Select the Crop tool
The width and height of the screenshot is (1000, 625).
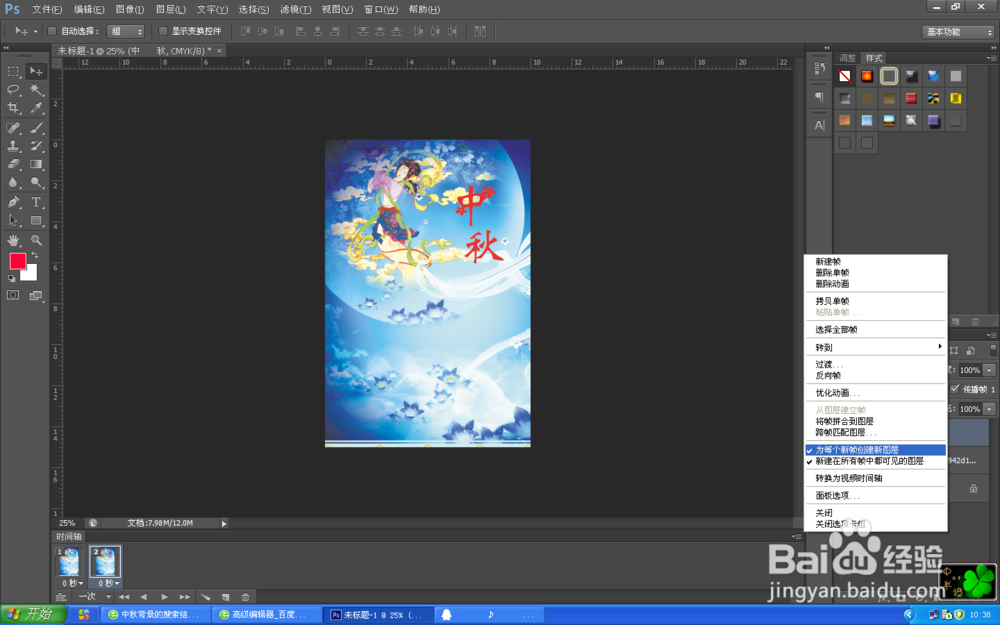(13, 108)
